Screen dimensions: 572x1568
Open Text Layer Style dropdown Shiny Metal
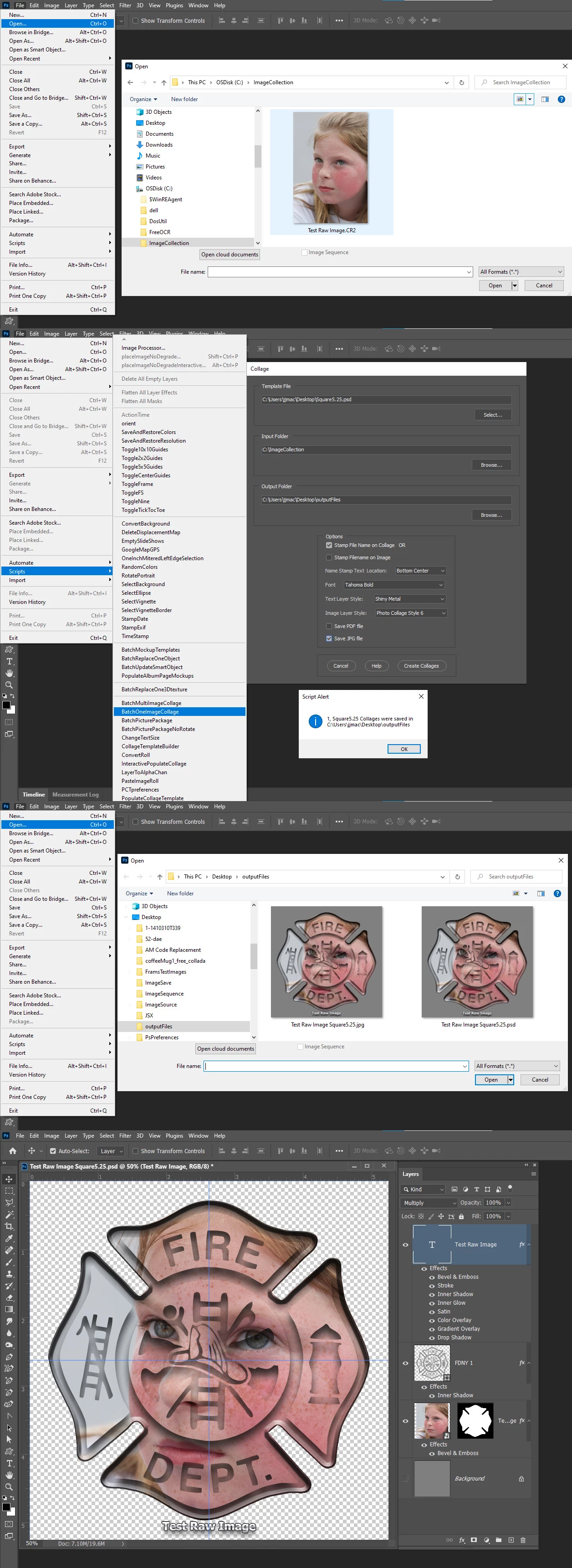409,599
